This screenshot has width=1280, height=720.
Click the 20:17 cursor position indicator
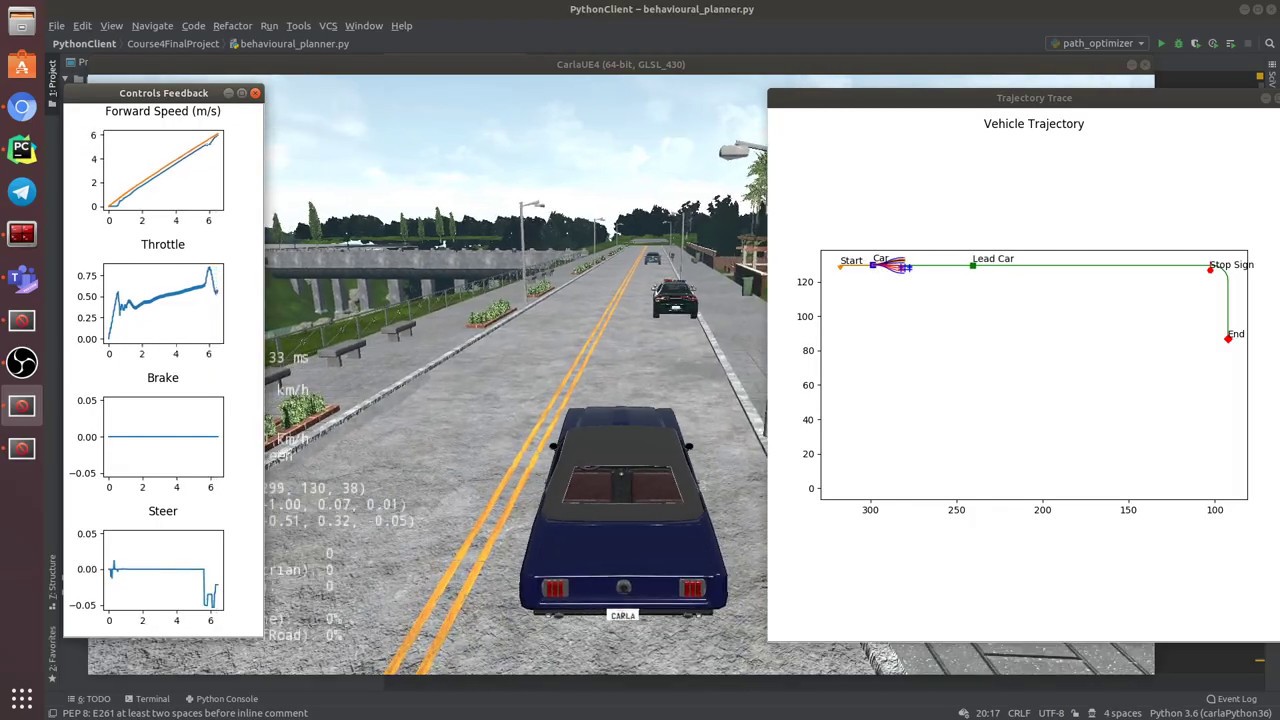pyautogui.click(x=987, y=713)
